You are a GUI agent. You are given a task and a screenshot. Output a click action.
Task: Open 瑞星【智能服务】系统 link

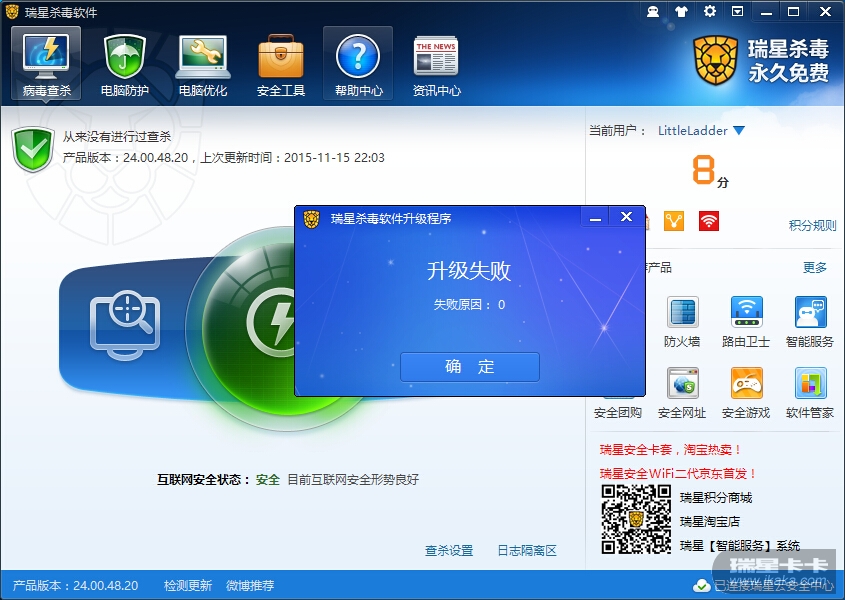(739, 546)
